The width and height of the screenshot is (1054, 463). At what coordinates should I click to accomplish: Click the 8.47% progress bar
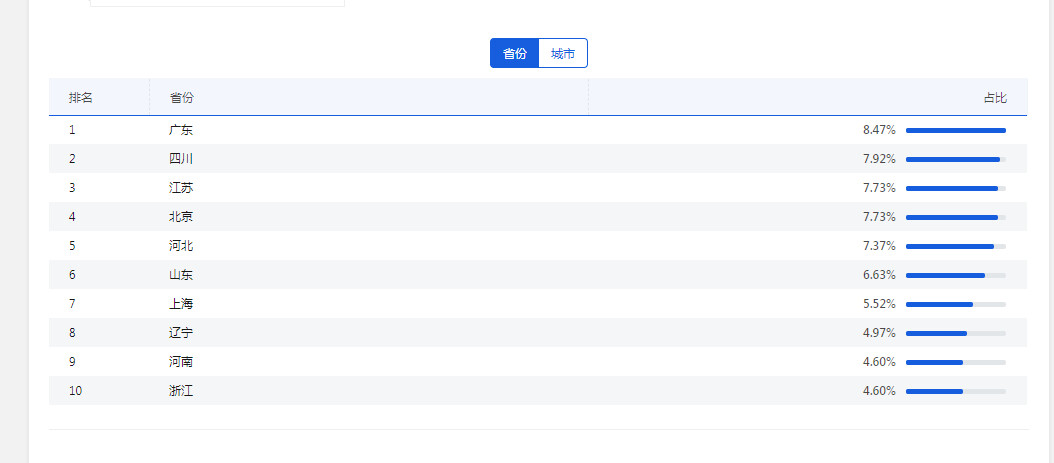tap(955, 130)
